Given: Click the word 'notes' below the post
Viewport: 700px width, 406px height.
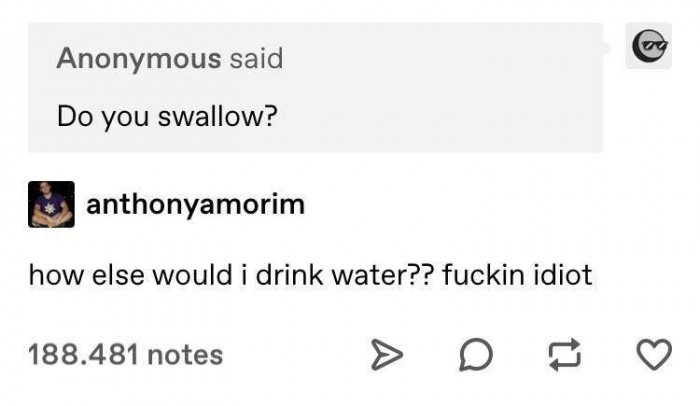Looking at the screenshot, I should [185, 356].
